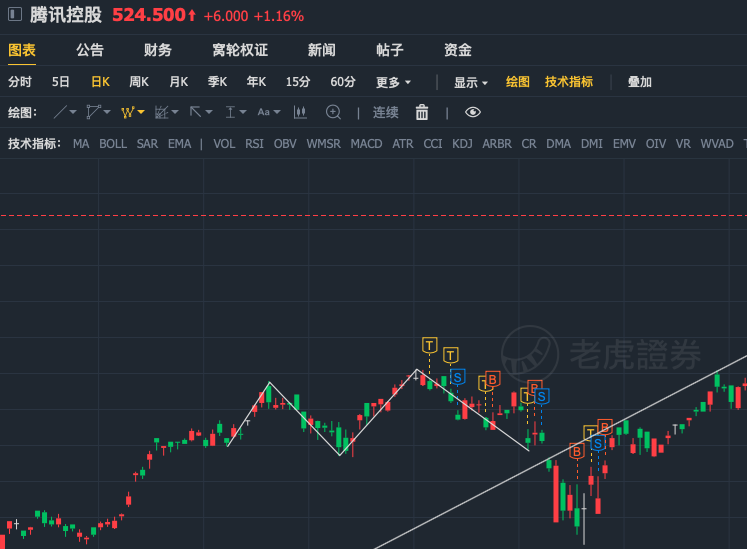Select the arrow annotation tool
The width and height of the screenshot is (747, 549).
point(195,112)
